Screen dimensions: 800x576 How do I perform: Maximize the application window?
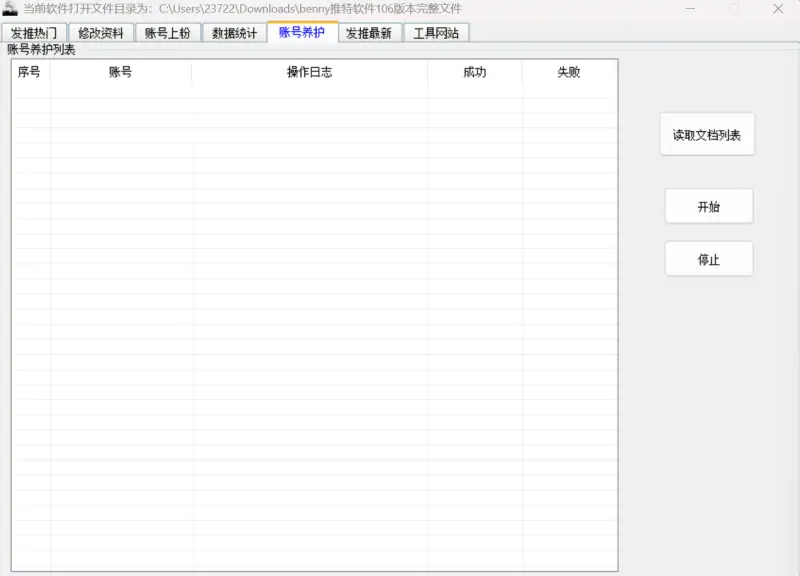pos(734,9)
